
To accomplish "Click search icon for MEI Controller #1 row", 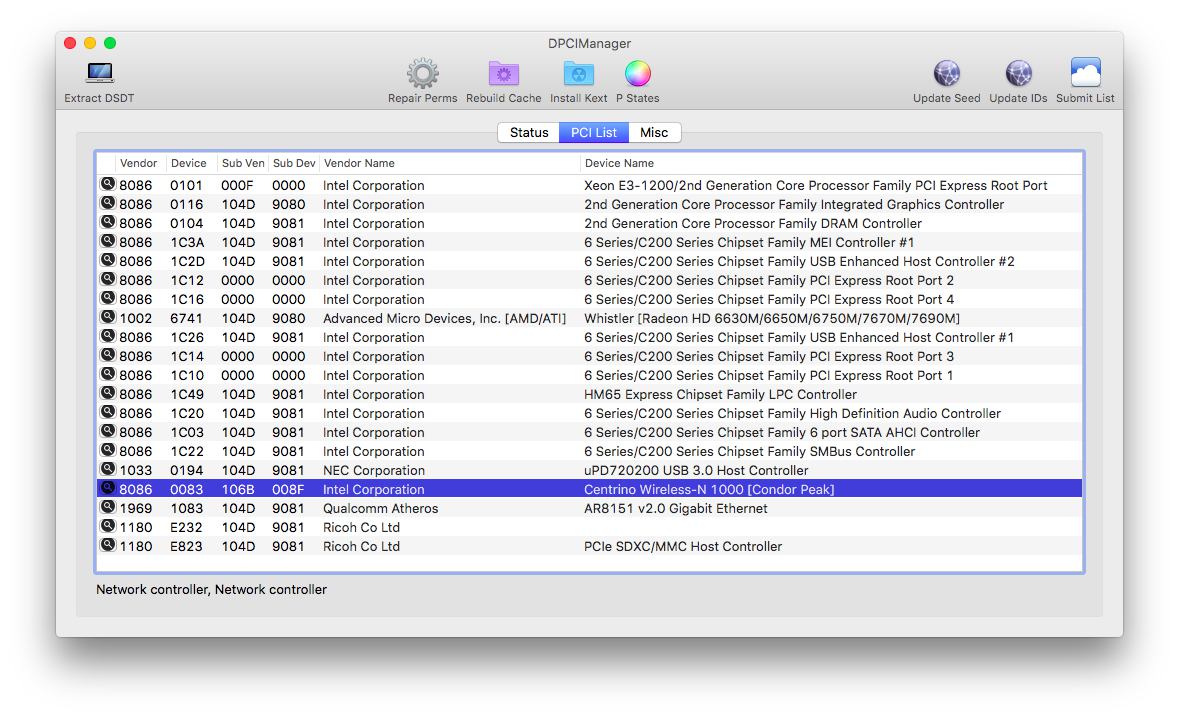I will click(x=108, y=241).
